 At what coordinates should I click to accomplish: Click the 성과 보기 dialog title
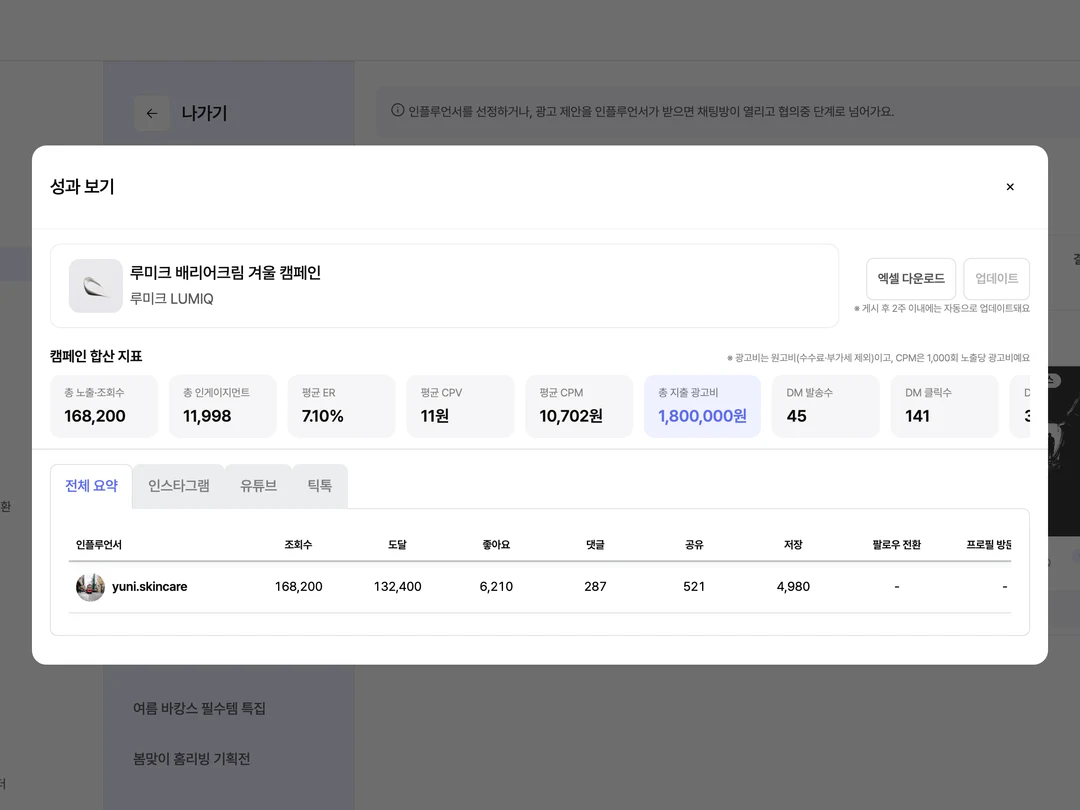point(82,187)
